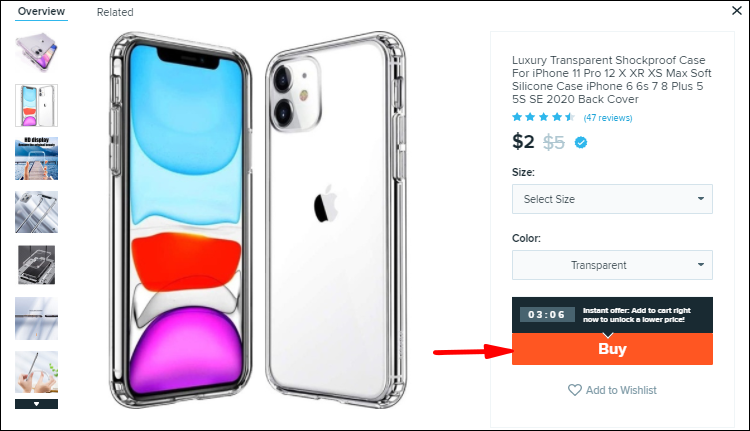Switch to the Related tab
Screen dimensions: 750x431
tap(115, 13)
